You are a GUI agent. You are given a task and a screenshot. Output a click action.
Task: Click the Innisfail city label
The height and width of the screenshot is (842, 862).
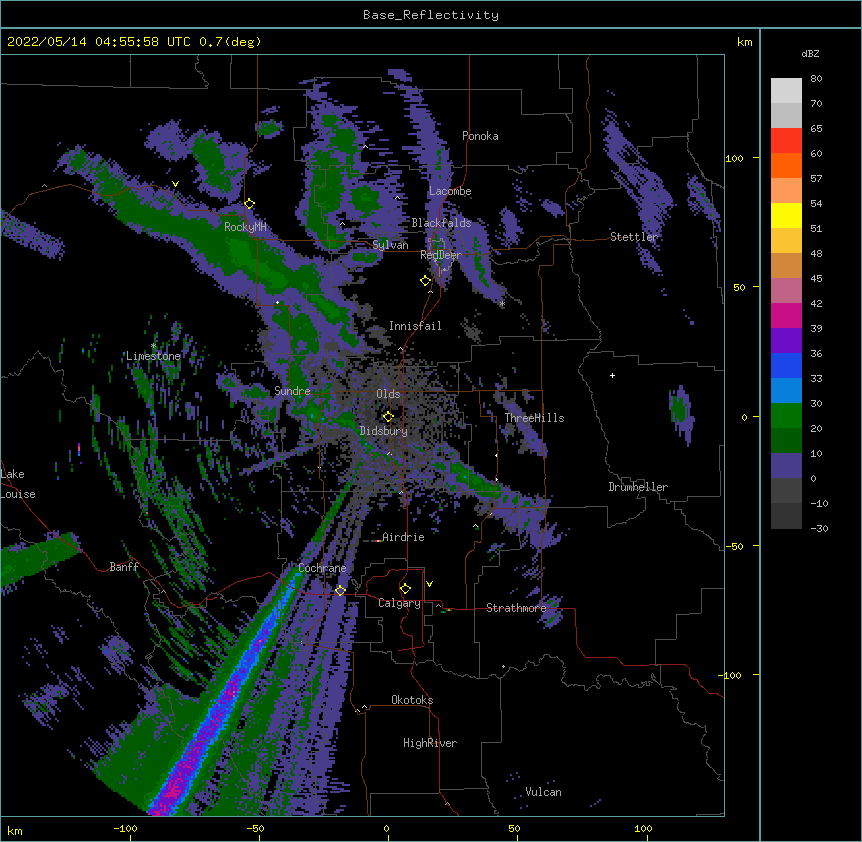tap(415, 326)
